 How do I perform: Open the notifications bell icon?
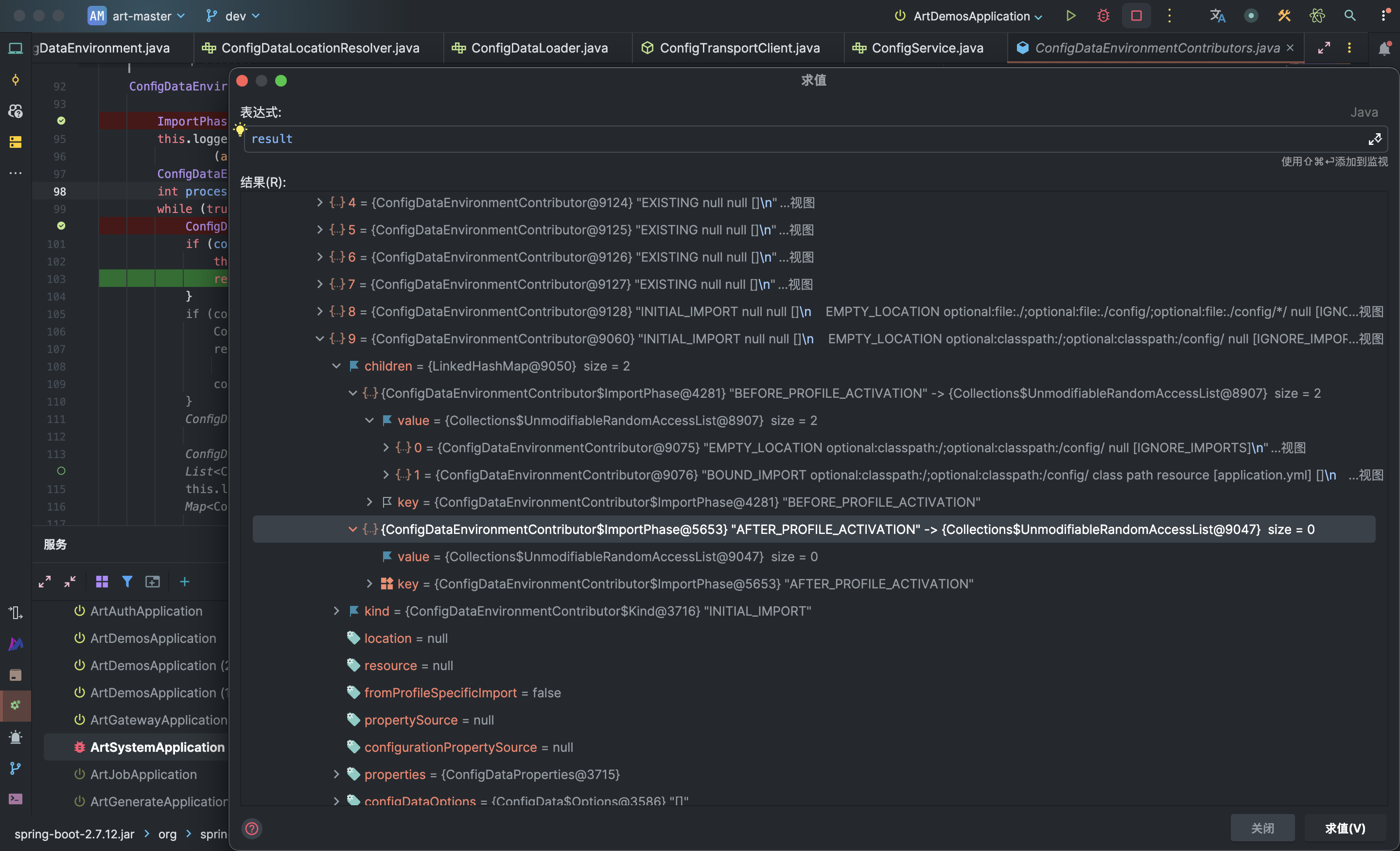click(1384, 48)
